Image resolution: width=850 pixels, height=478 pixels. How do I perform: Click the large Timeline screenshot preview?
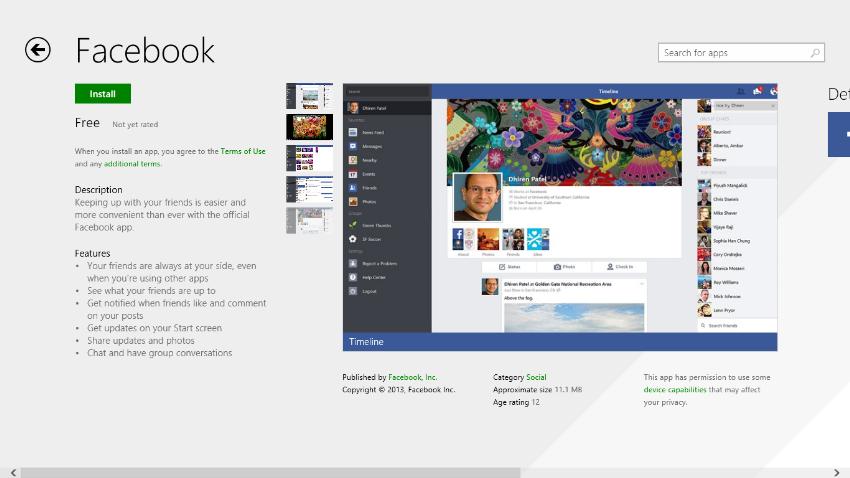[560, 208]
